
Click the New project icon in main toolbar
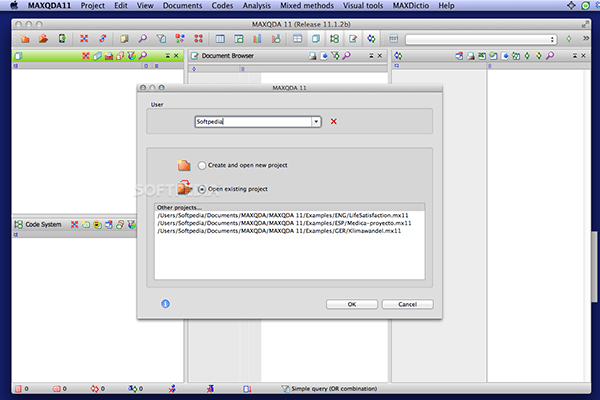pos(25,39)
